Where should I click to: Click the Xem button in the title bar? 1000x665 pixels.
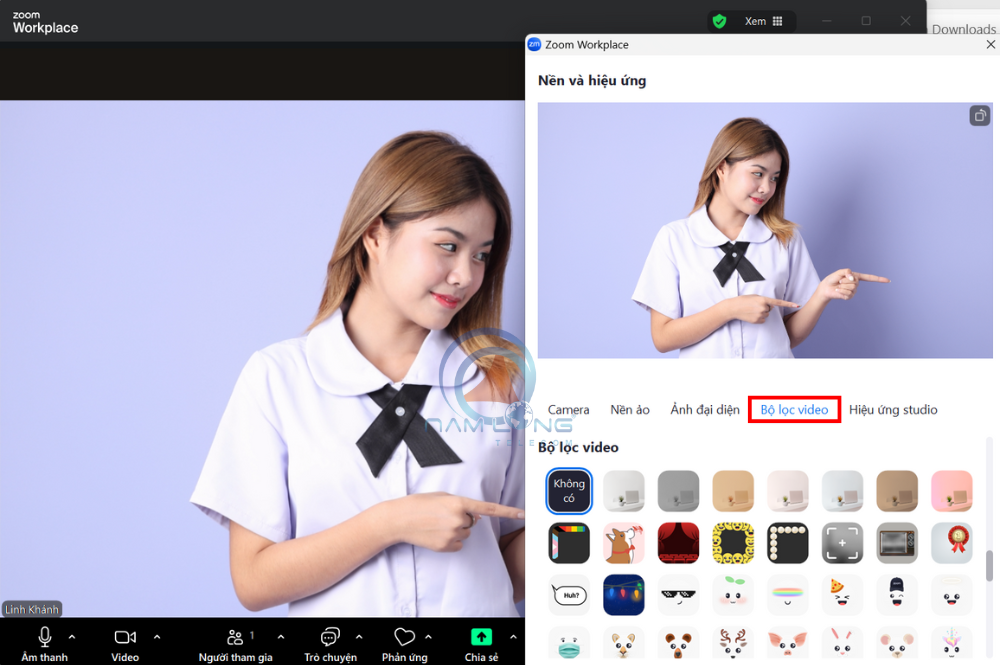pos(755,20)
